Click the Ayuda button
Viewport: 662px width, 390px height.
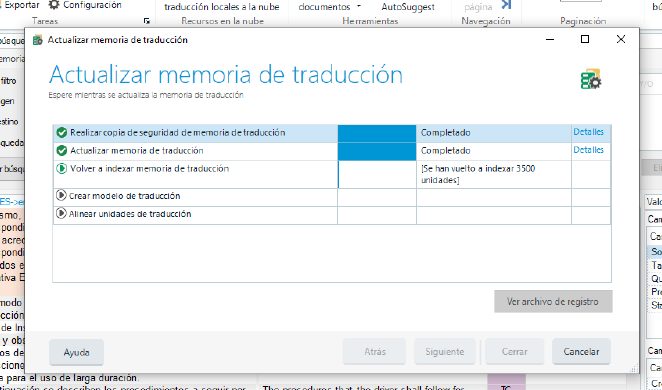tap(76, 352)
